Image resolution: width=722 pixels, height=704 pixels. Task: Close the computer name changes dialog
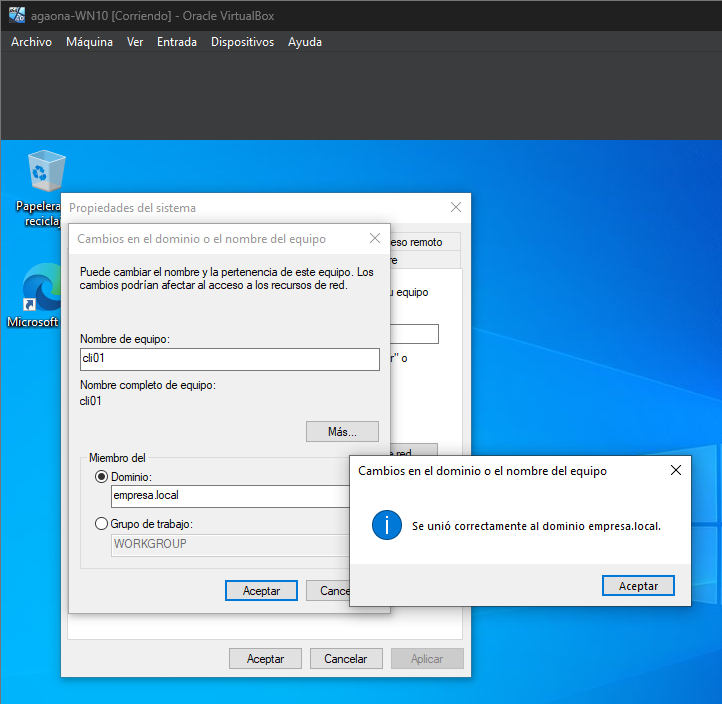[375, 239]
